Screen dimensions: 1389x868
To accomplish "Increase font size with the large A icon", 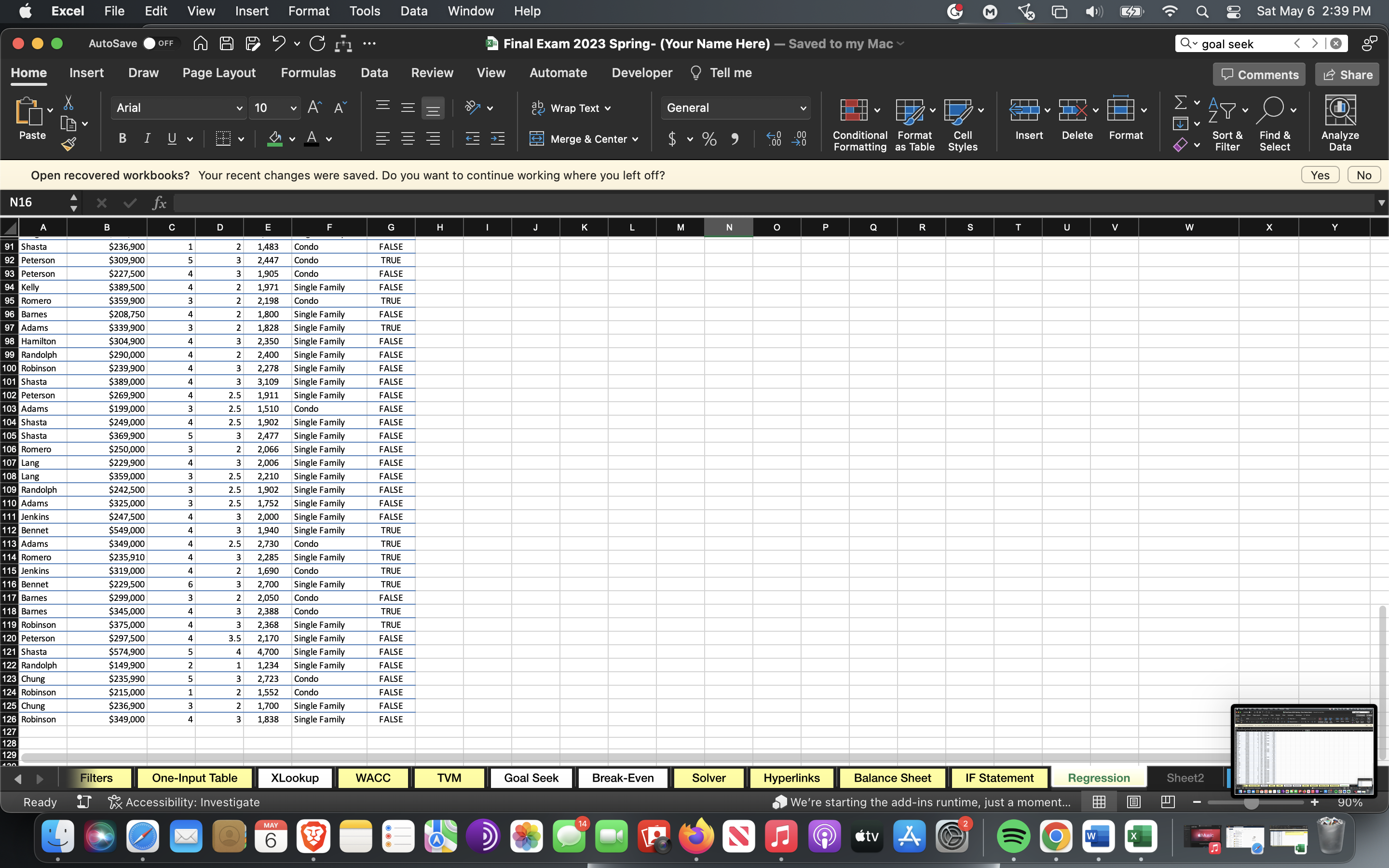I will (x=314, y=108).
